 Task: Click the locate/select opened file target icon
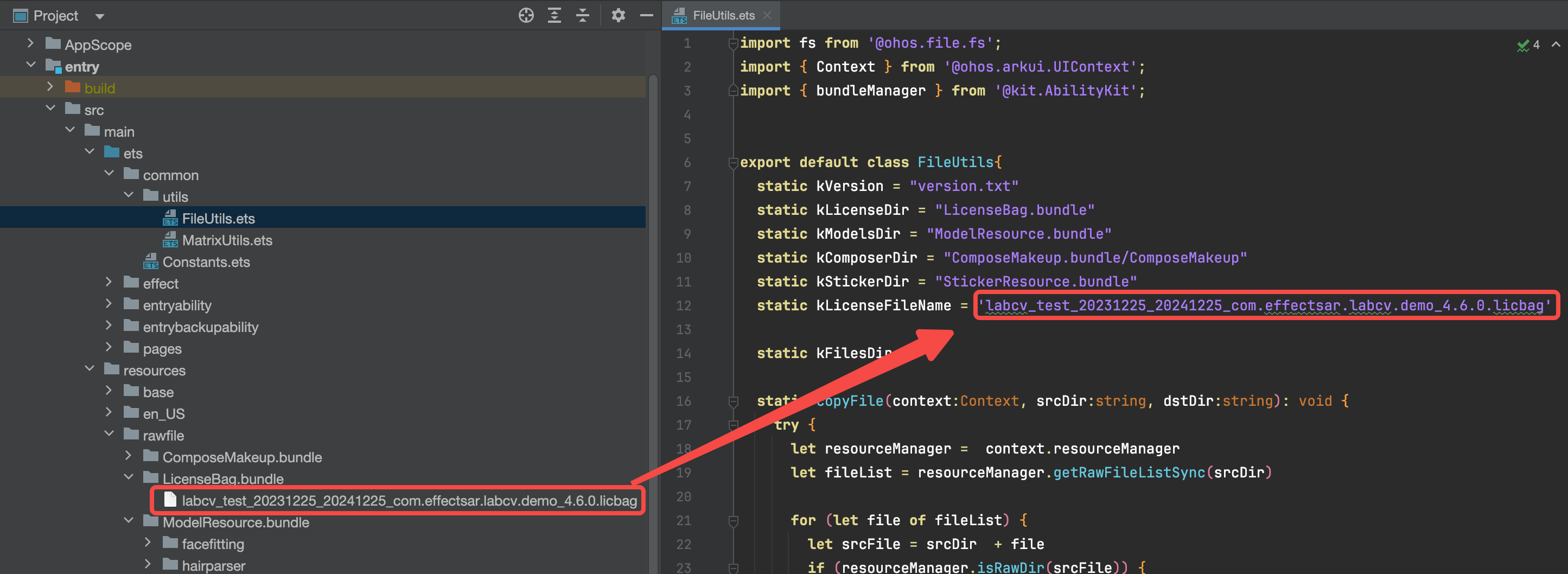526,15
